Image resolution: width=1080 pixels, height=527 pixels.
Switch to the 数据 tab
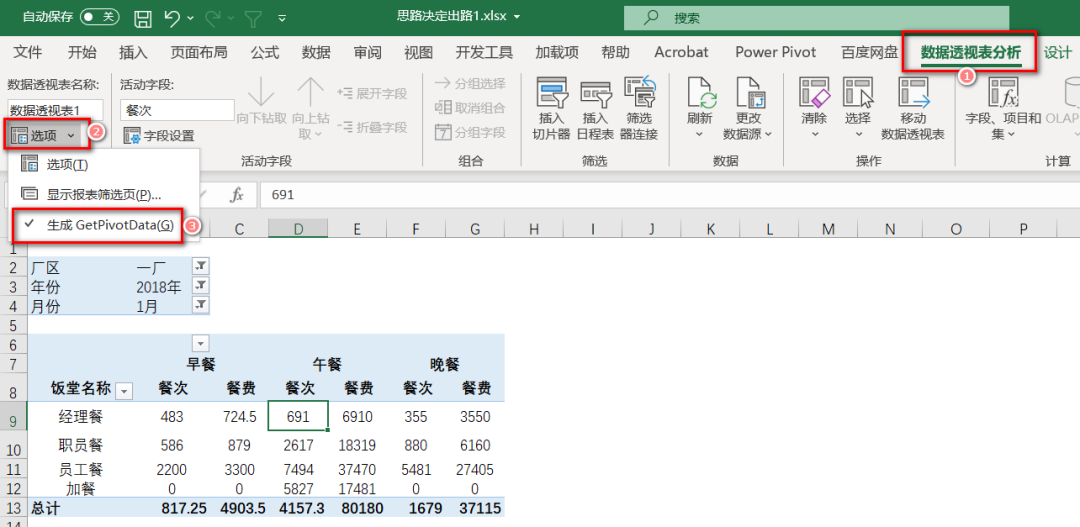pyautogui.click(x=316, y=52)
